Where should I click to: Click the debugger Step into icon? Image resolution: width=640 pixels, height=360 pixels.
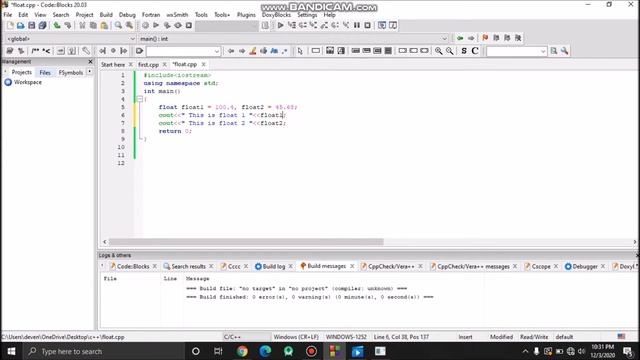pyautogui.click(x=313, y=25)
